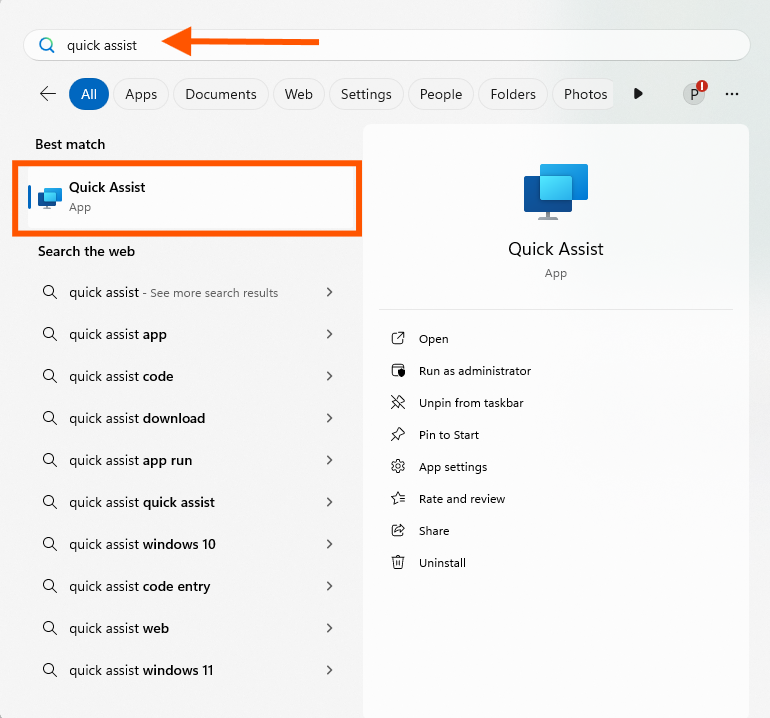
Task: Expand chevron for 'quick assist code'
Action: pyautogui.click(x=330, y=376)
